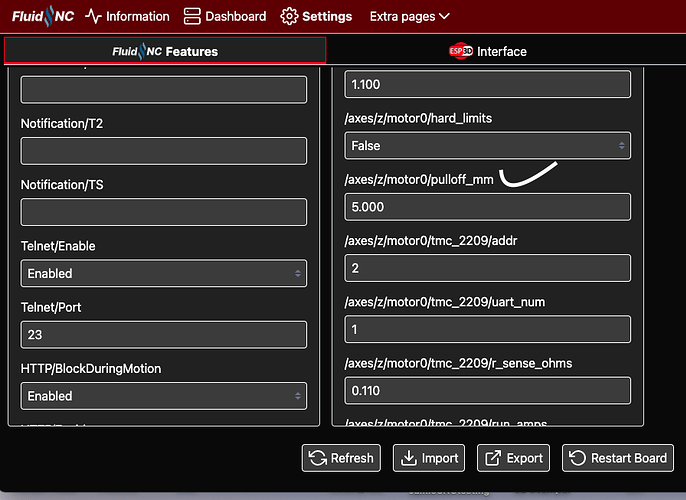Open the z motor0 hard_limits dropdown

point(487,146)
